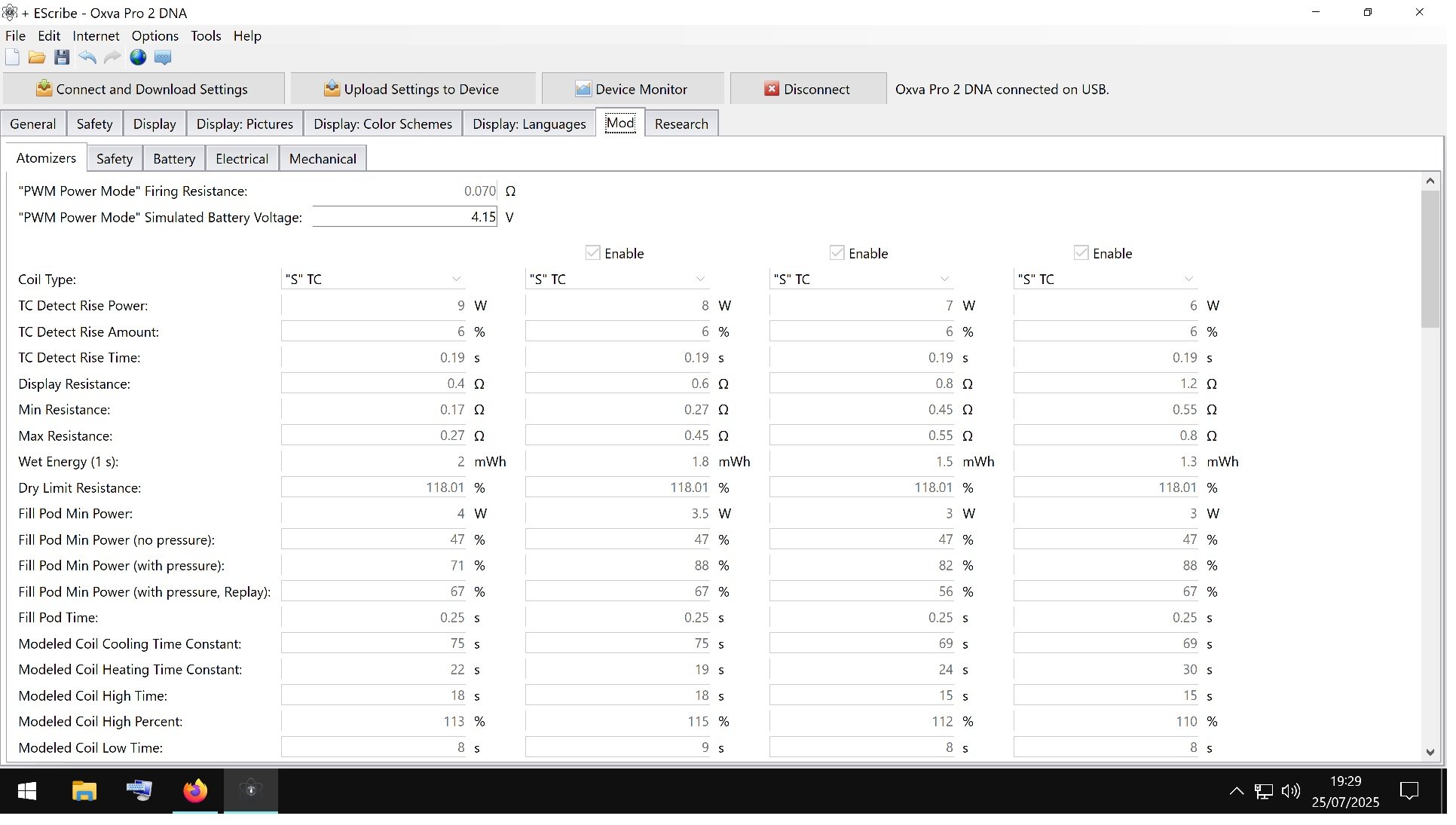Toggle the third column Enable checkbox
Viewport: 1456px width, 825px height.
pyautogui.click(x=837, y=253)
